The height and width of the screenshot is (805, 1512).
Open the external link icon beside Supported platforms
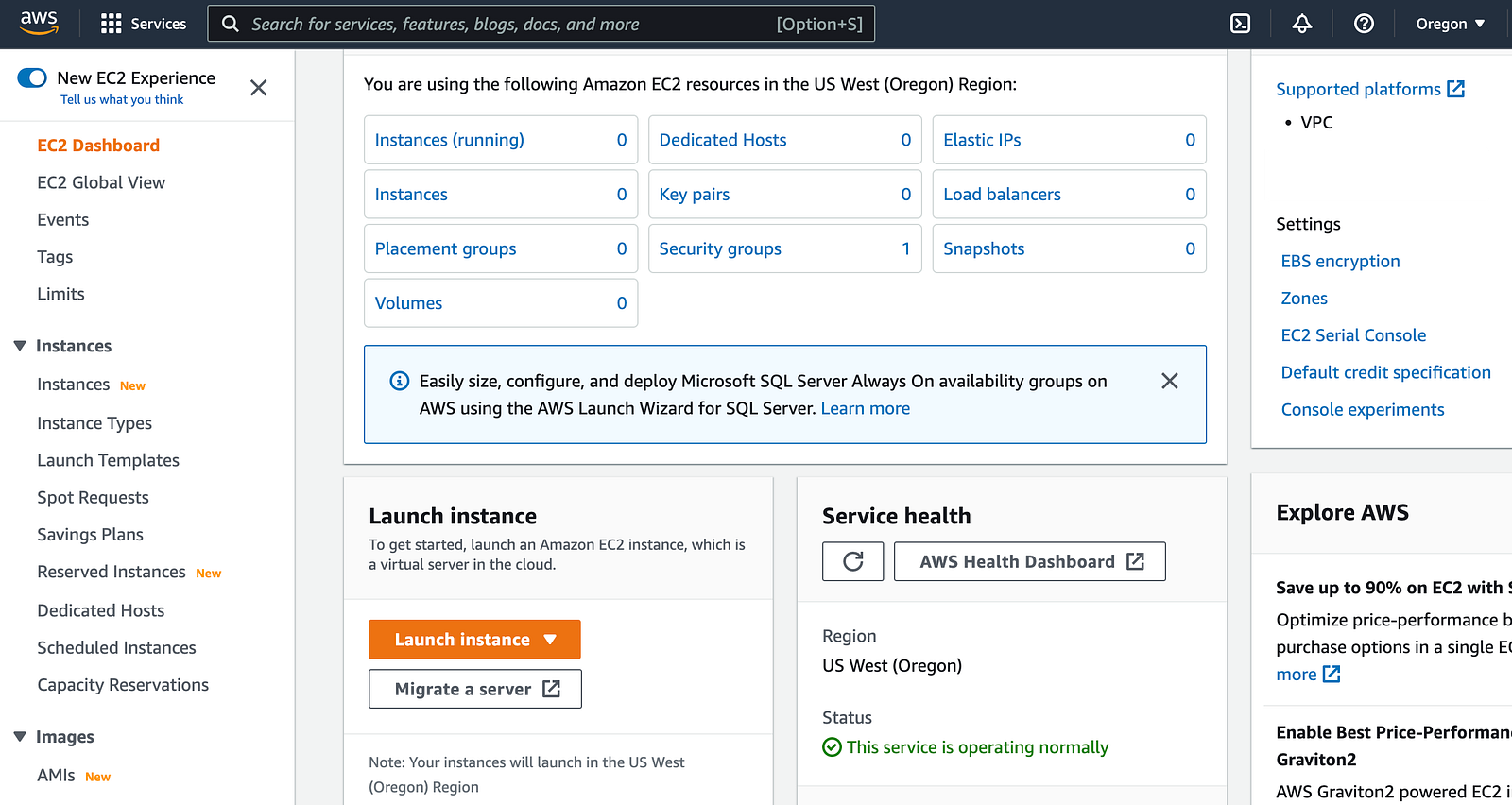(x=1456, y=89)
